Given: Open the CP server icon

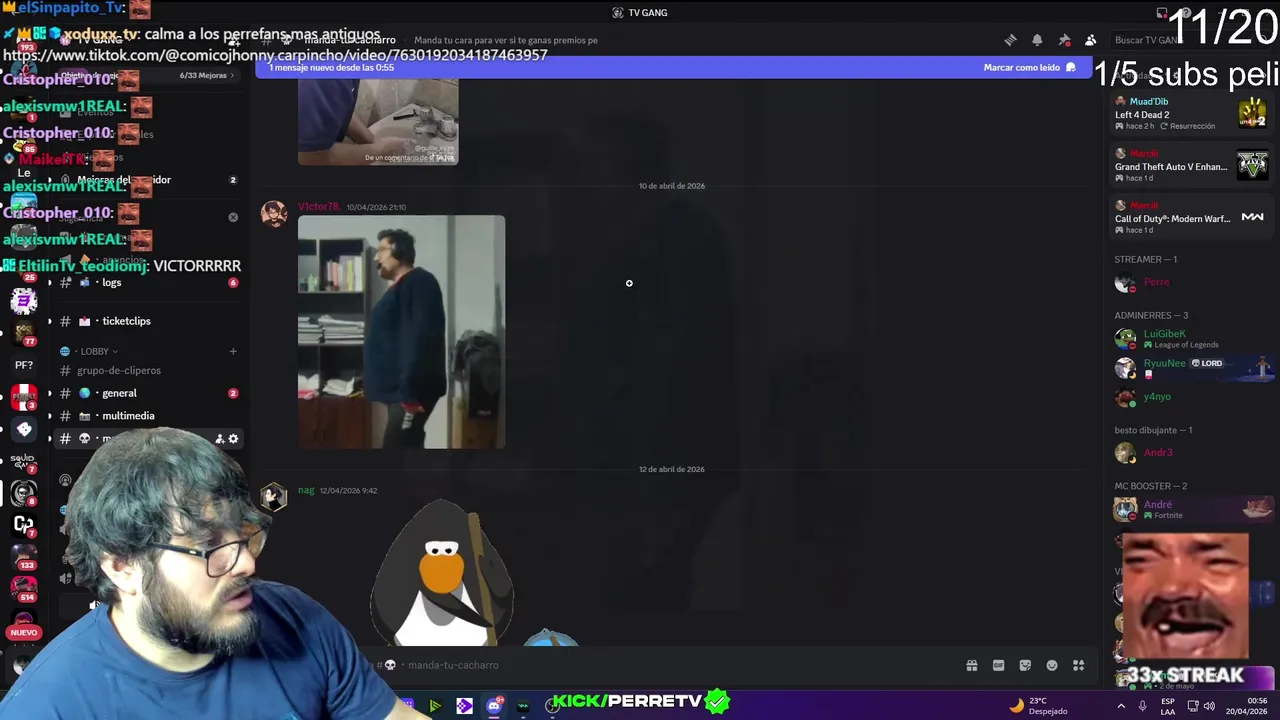Looking at the screenshot, I should 24,525.
